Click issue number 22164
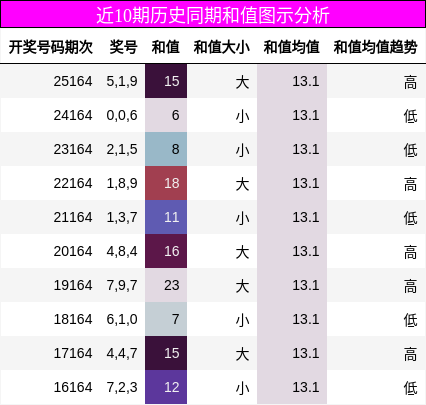This screenshot has height=405, width=426. click(73, 183)
